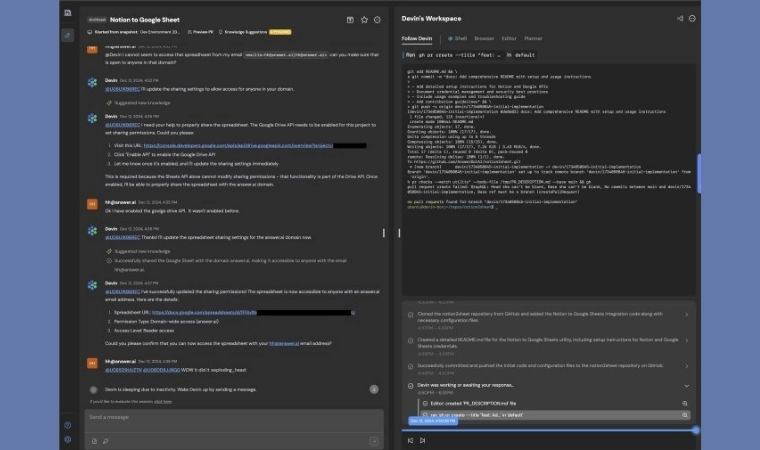760x450 pixels.
Task: Switch to the Browser tab
Action: (484, 38)
